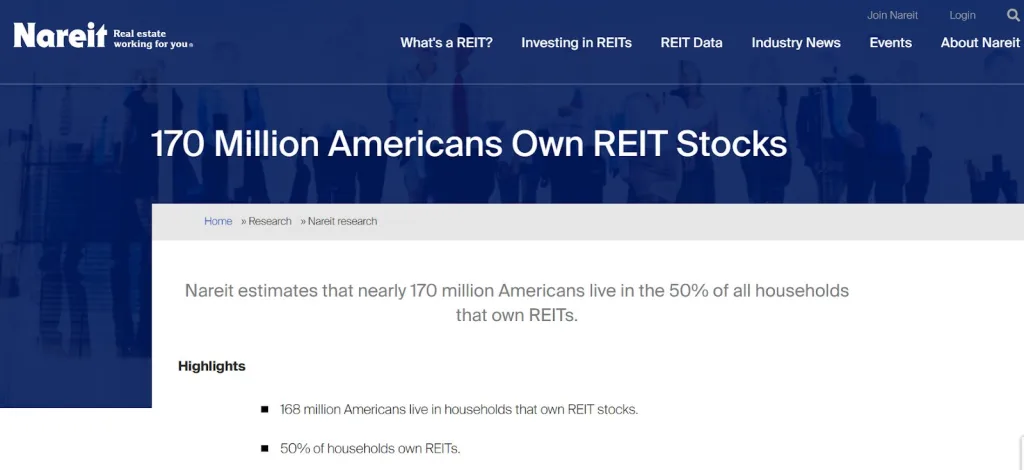The width and height of the screenshot is (1024, 470).
Task: Click the Research breadcrumb
Action: point(270,221)
